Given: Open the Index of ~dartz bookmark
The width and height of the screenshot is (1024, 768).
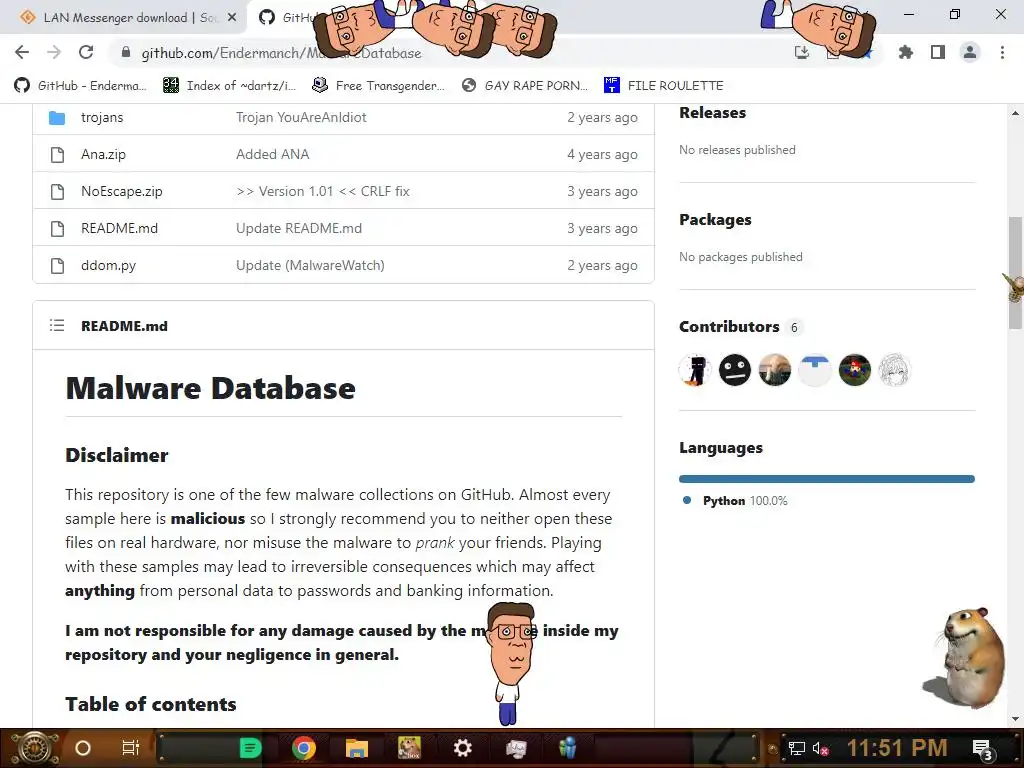Looking at the screenshot, I should (x=229, y=86).
